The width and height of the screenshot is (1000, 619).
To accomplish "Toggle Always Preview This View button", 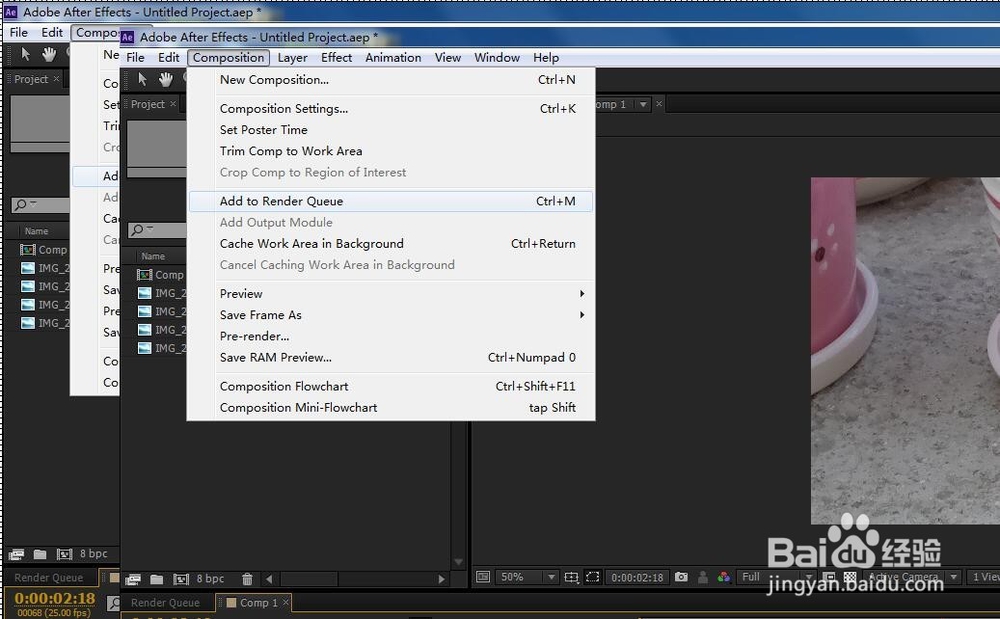I will [483, 577].
